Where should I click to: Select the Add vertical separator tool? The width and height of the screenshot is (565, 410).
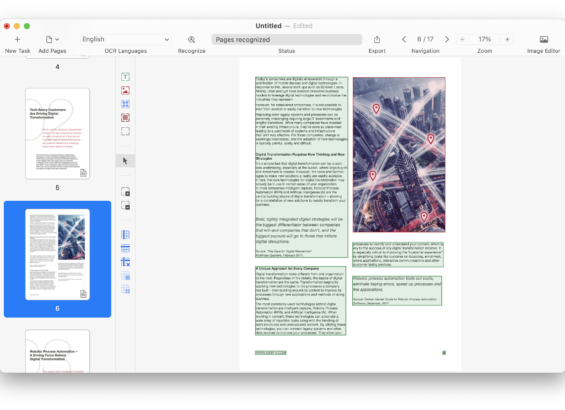[125, 235]
